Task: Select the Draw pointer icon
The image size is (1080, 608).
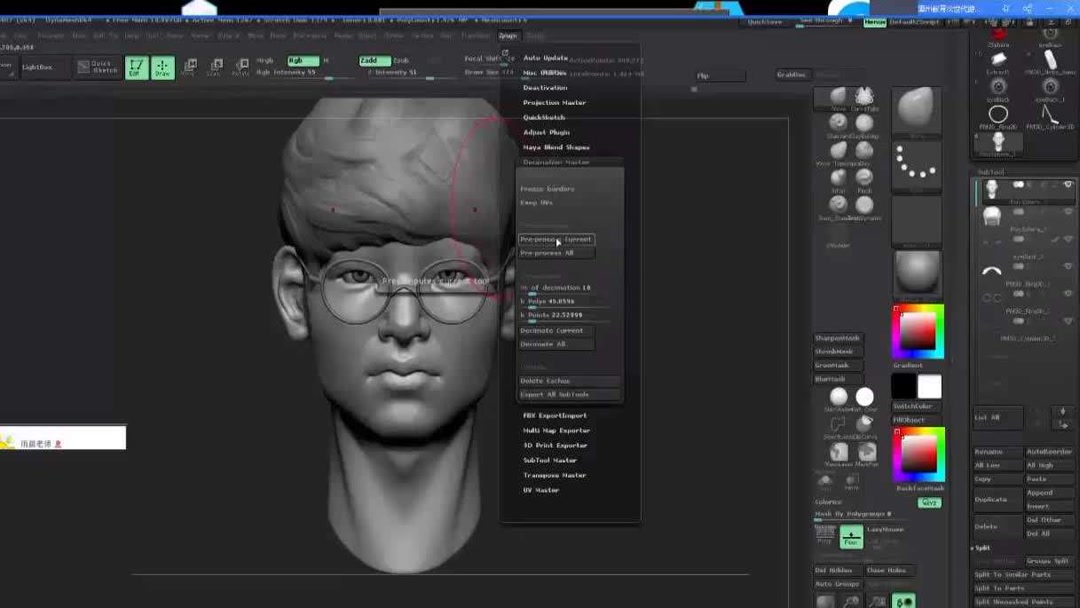Action: point(162,68)
